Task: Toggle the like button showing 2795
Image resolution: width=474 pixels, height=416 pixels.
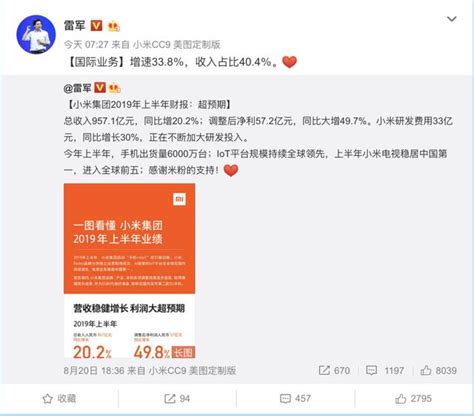Action: coord(413,399)
